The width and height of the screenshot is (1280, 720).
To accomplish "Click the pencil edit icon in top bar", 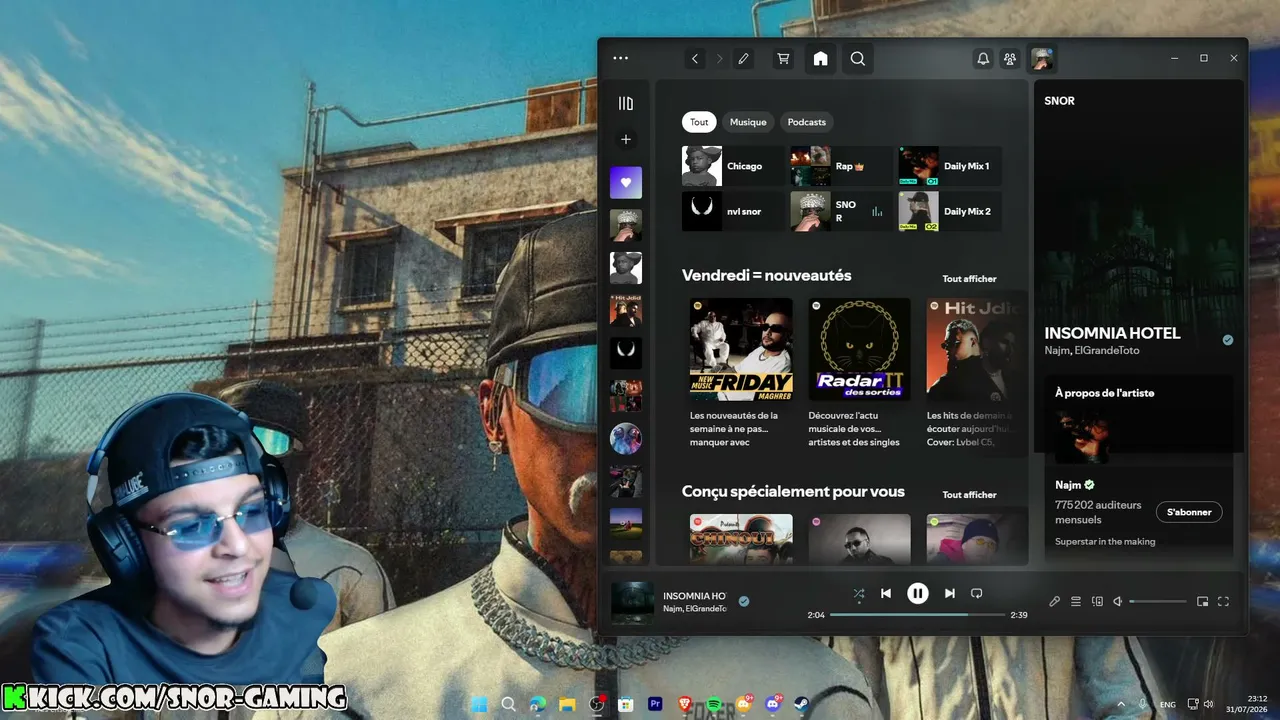I will (743, 59).
